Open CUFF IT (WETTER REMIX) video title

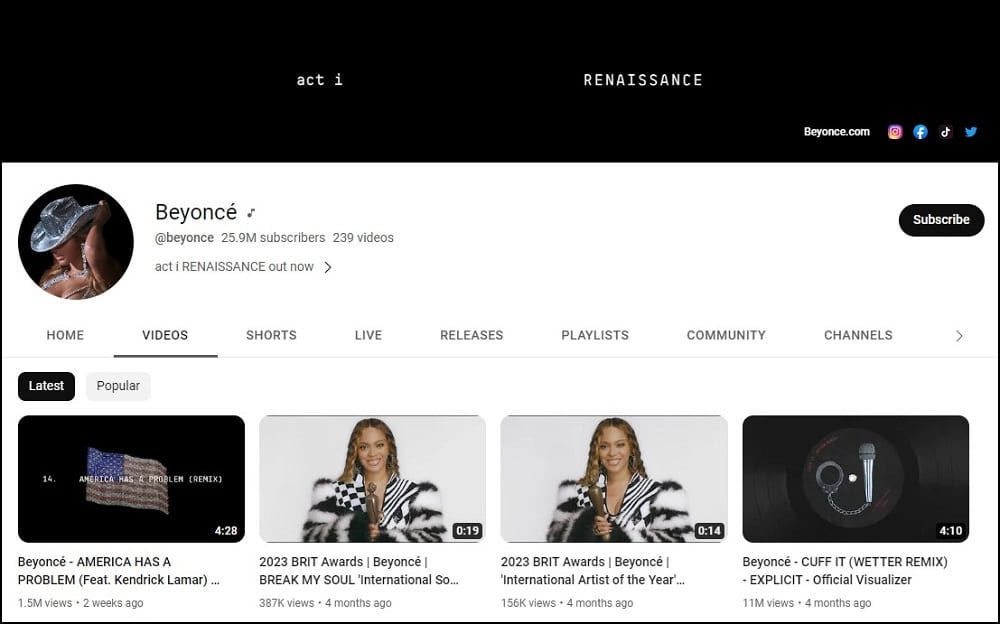pos(845,571)
